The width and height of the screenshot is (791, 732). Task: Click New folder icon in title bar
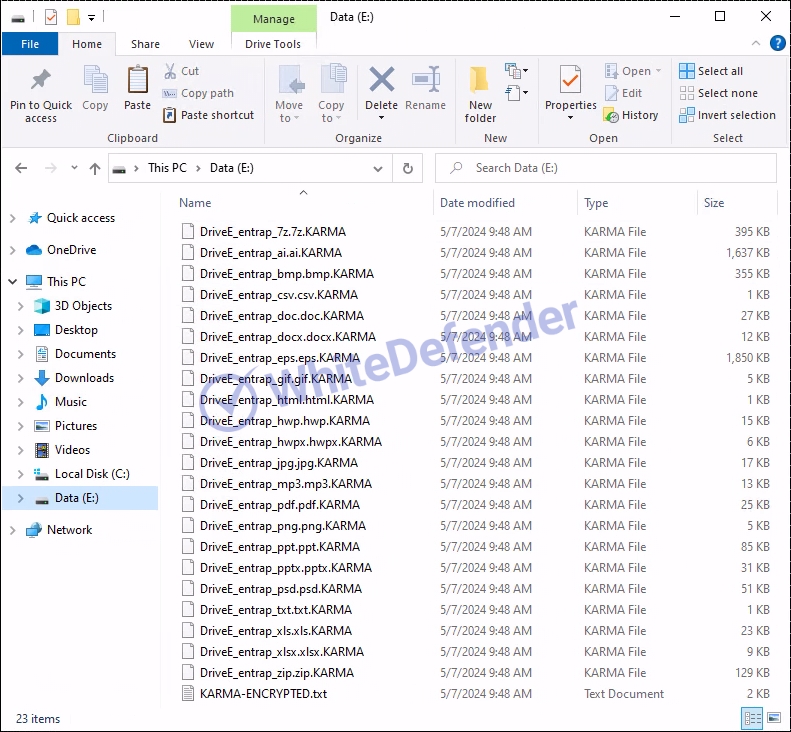tap(74, 17)
